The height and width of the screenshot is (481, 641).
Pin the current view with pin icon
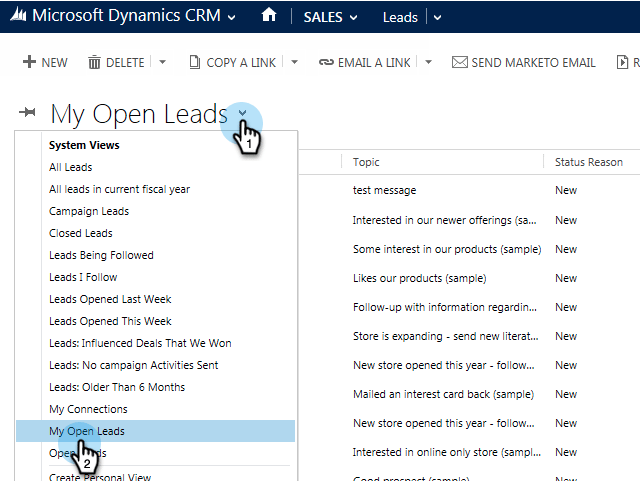tap(27, 112)
